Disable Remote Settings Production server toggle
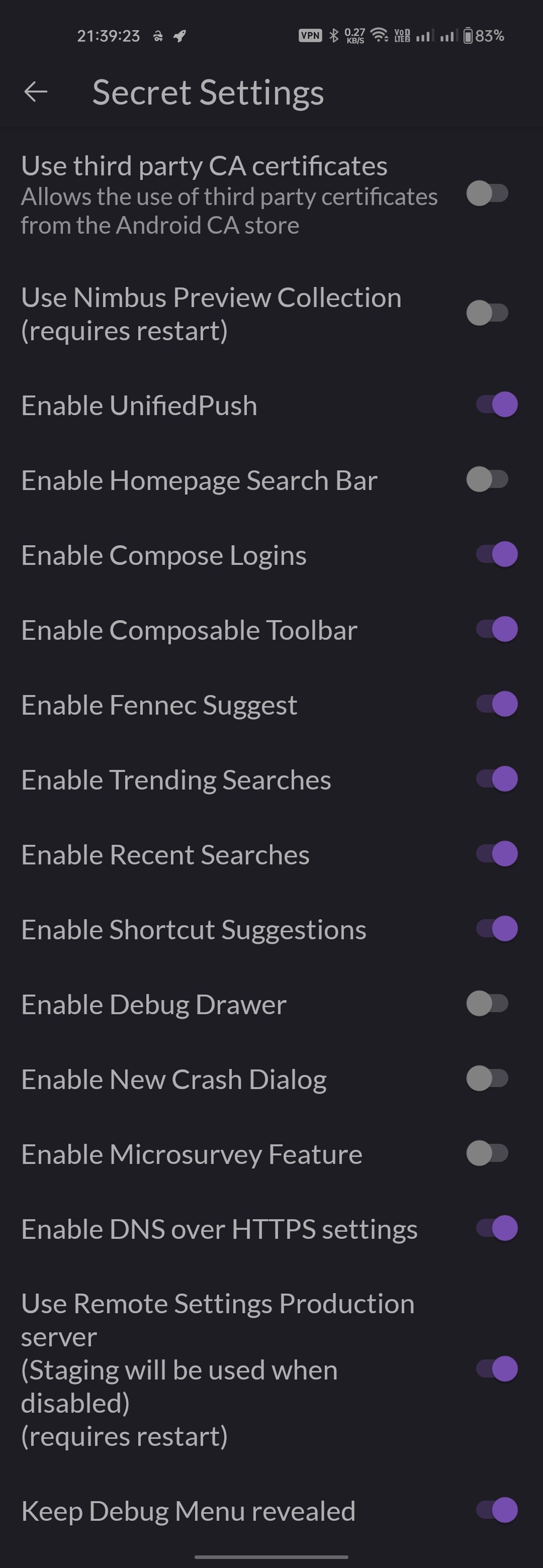543x1568 pixels. (x=496, y=1369)
